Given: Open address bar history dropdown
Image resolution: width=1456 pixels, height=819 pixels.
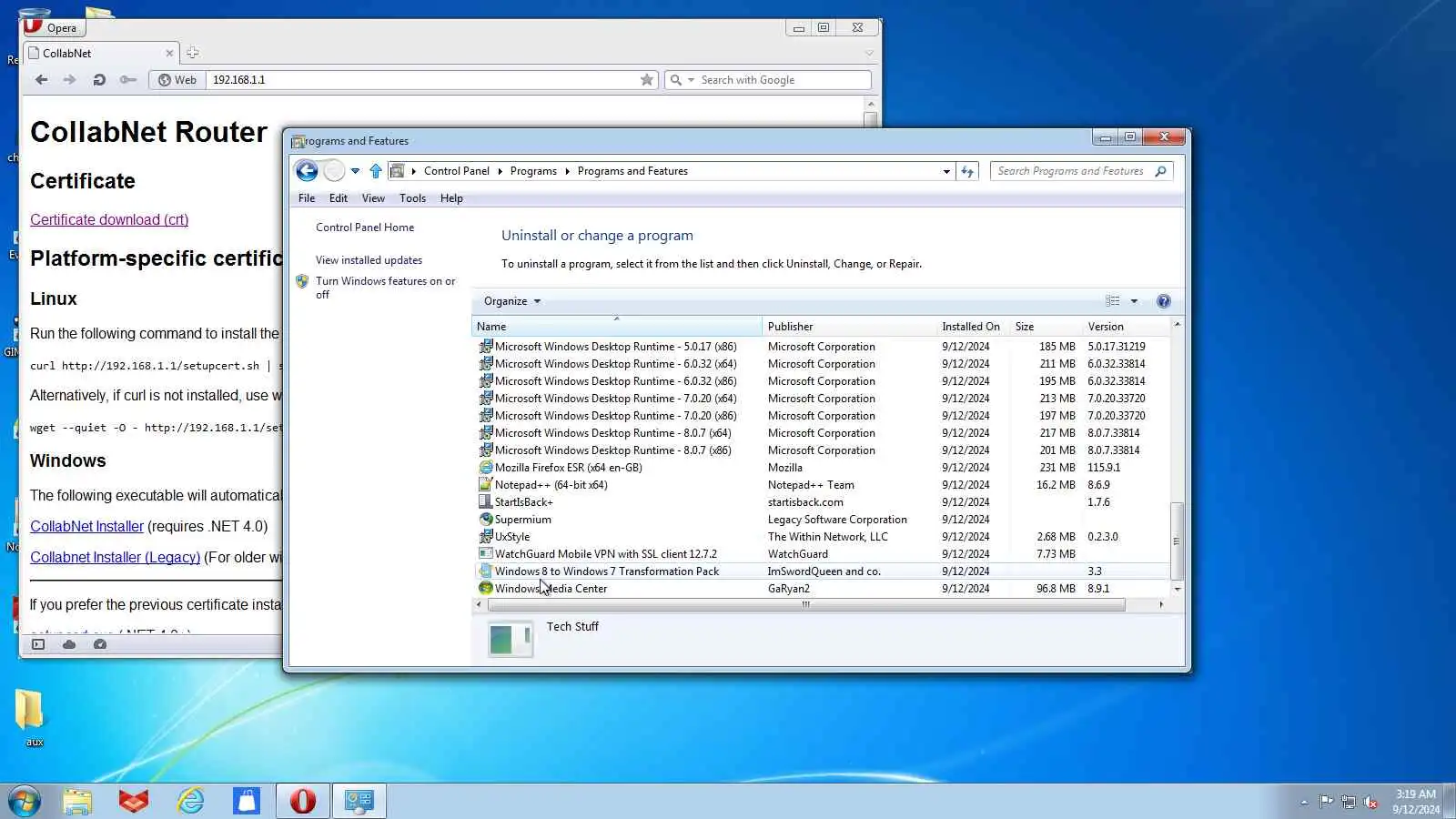Looking at the screenshot, I should [946, 171].
